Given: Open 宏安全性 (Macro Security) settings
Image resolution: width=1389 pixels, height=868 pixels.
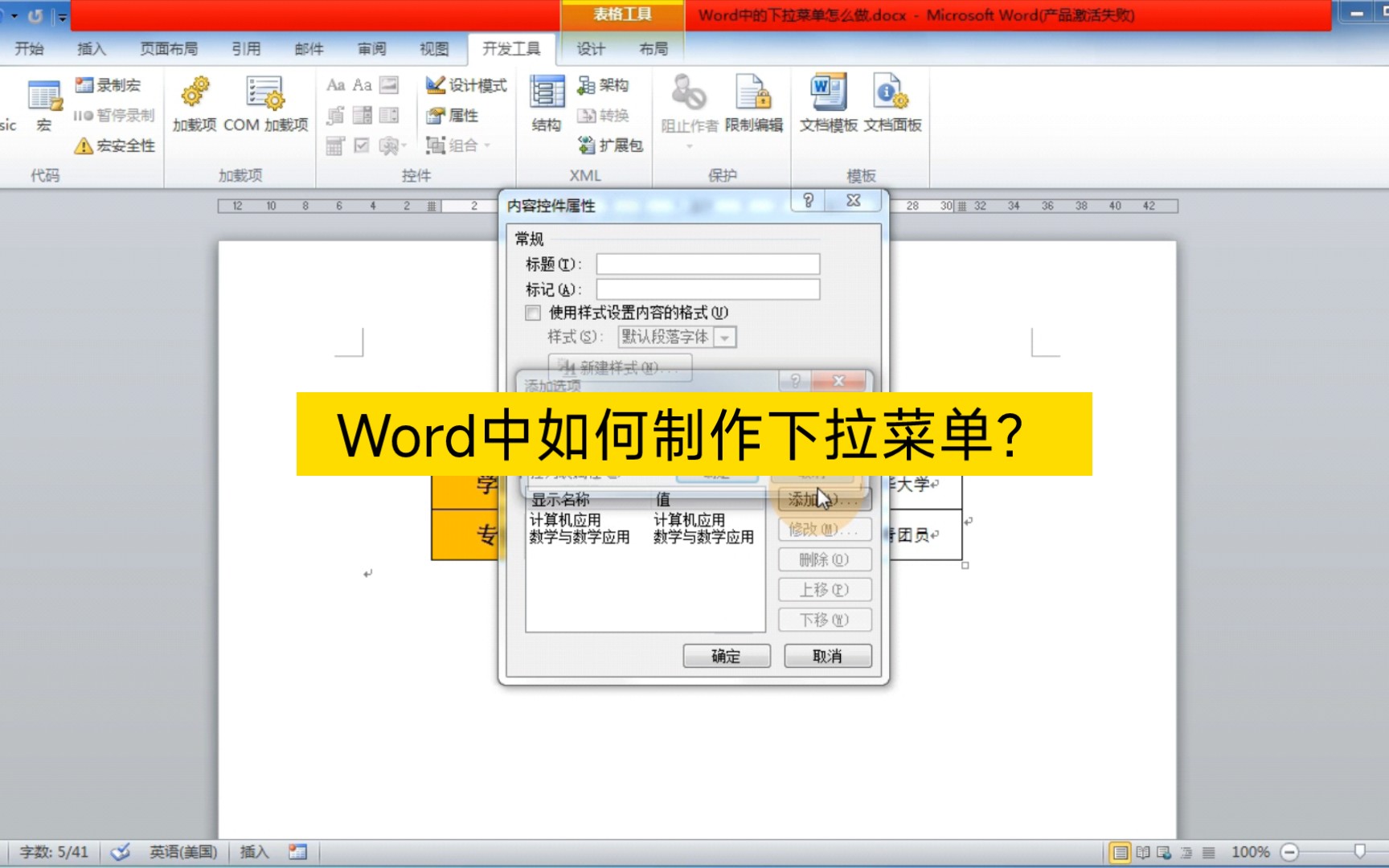Looking at the screenshot, I should 113,145.
